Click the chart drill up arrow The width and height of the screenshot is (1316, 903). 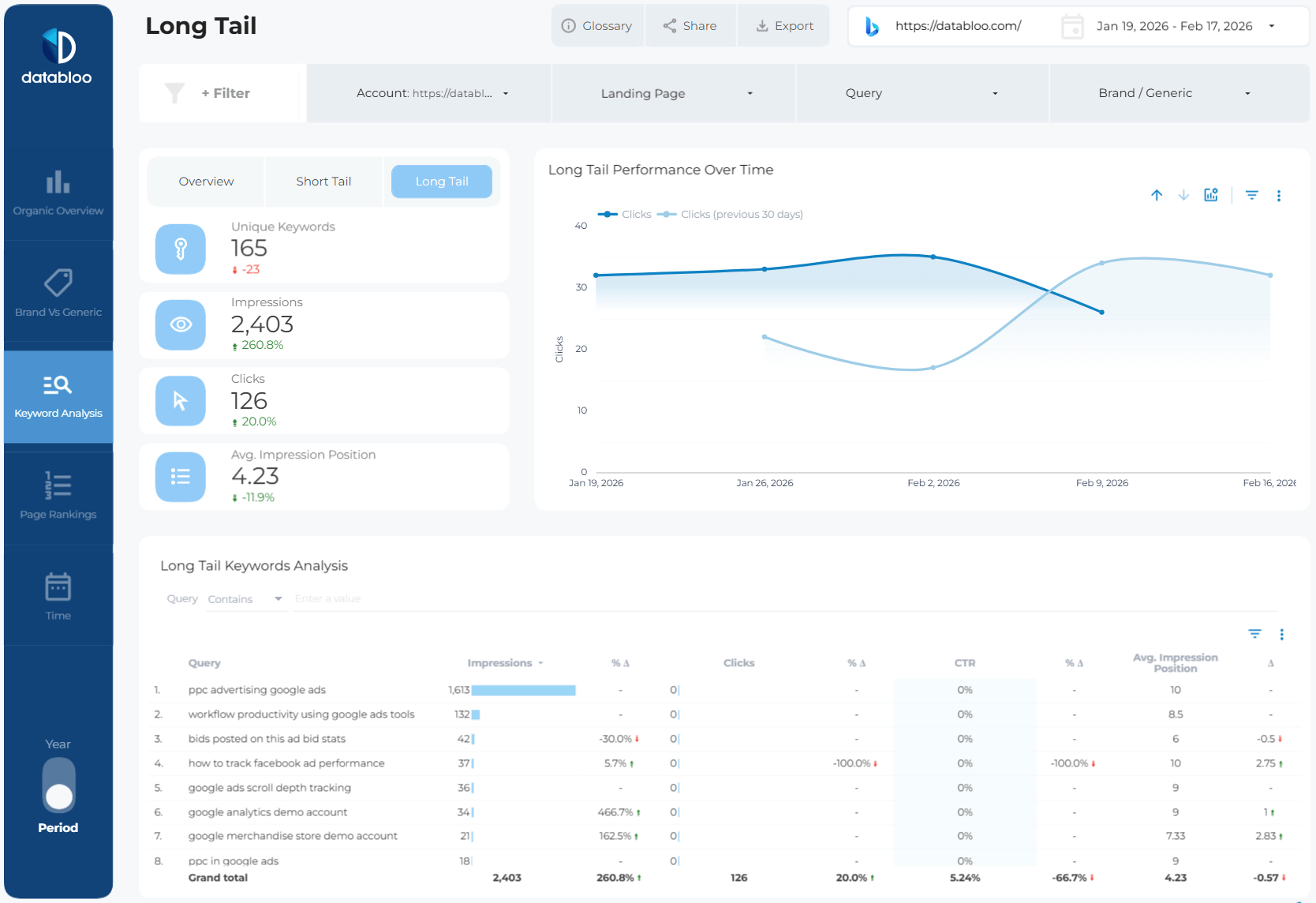1157,195
